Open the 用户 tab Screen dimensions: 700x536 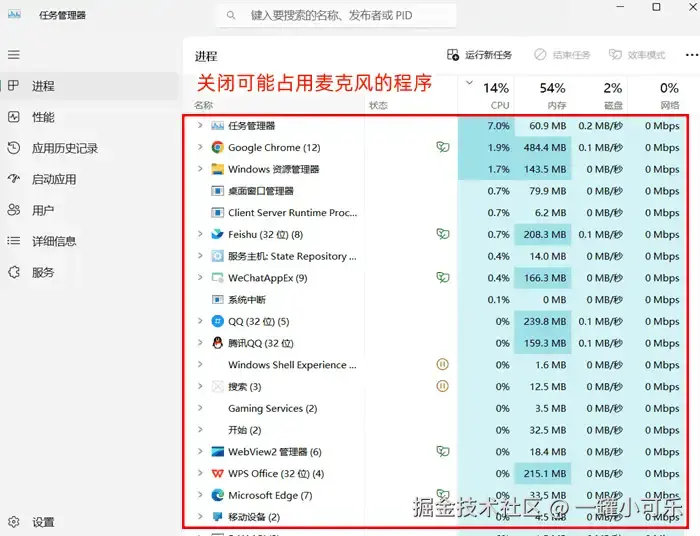click(x=89, y=210)
